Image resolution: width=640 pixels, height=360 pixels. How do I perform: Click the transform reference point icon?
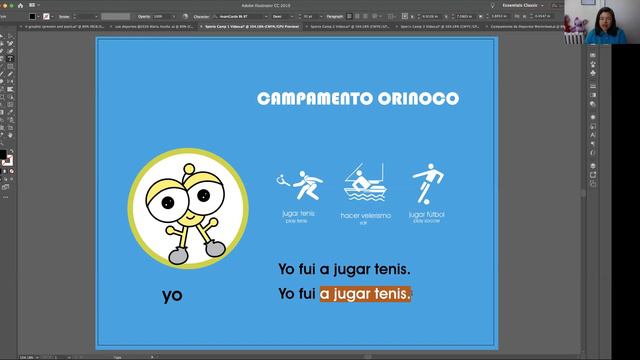pyautogui.click(x=404, y=16)
